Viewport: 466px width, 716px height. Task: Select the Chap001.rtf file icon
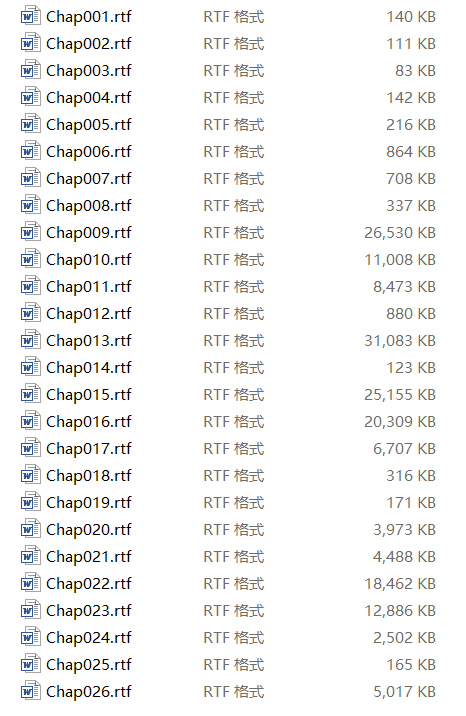coord(31,16)
